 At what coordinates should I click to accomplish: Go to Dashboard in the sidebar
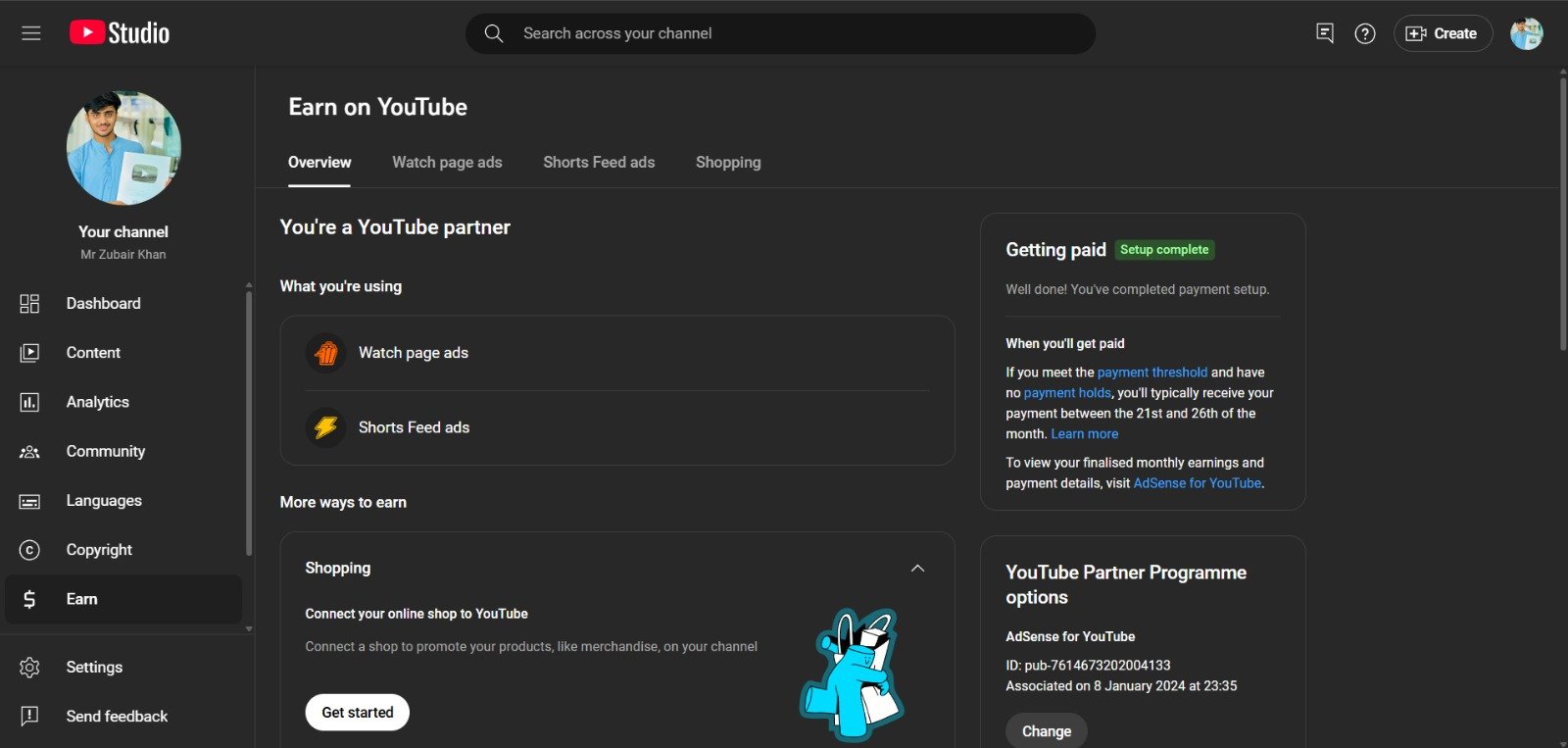(123, 304)
